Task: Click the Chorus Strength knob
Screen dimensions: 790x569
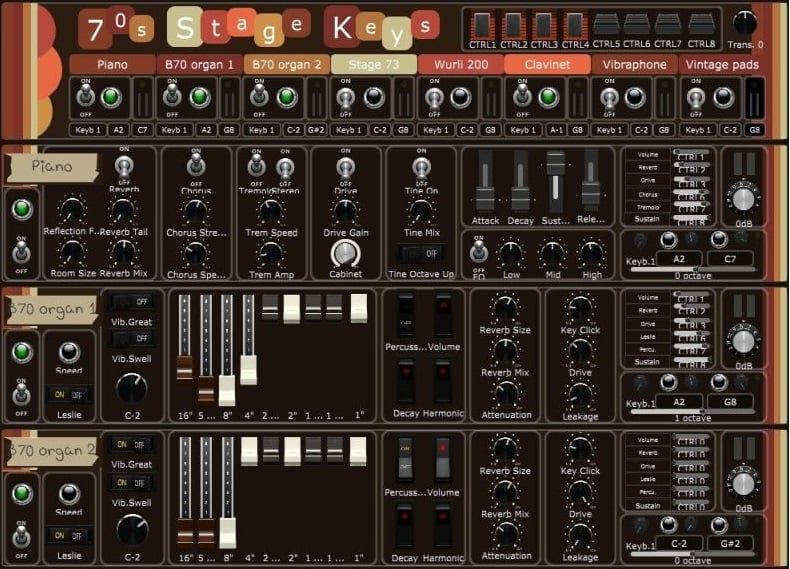Action: [195, 212]
